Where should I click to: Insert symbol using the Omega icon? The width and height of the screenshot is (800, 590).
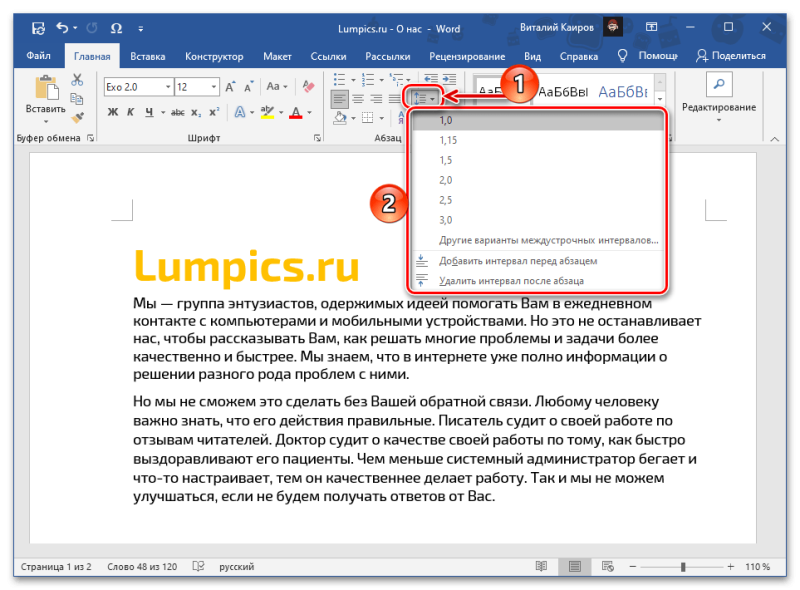click(x=116, y=28)
